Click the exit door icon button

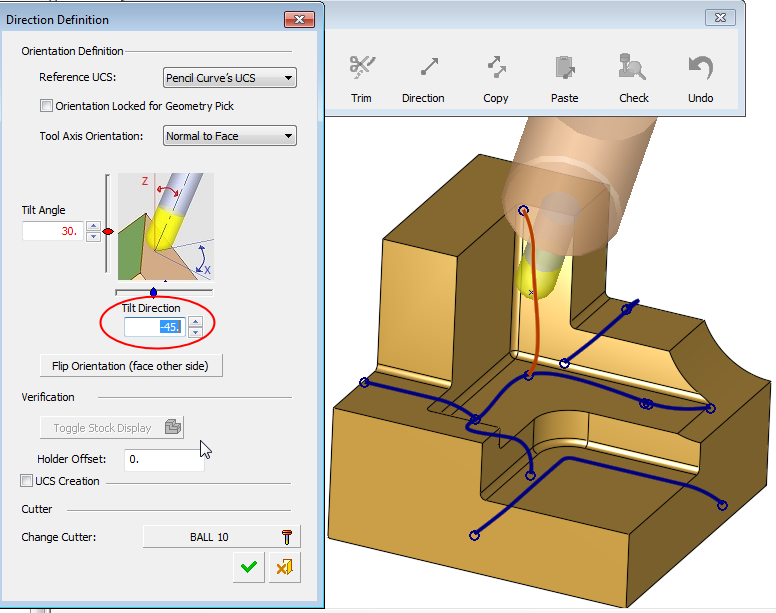(x=285, y=568)
